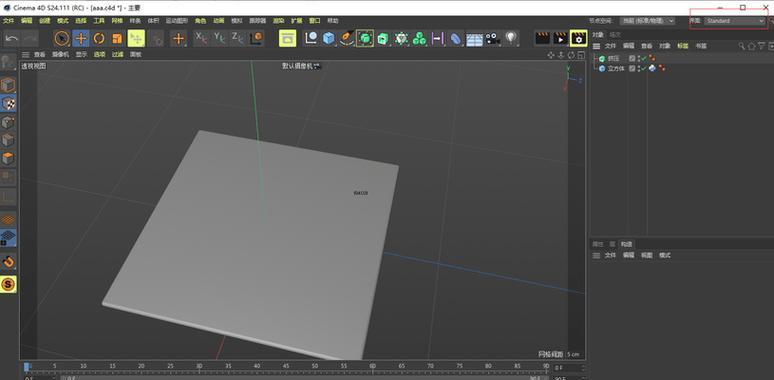Open the lower panel hamburger menu
The image size is (774, 380).
[596, 255]
